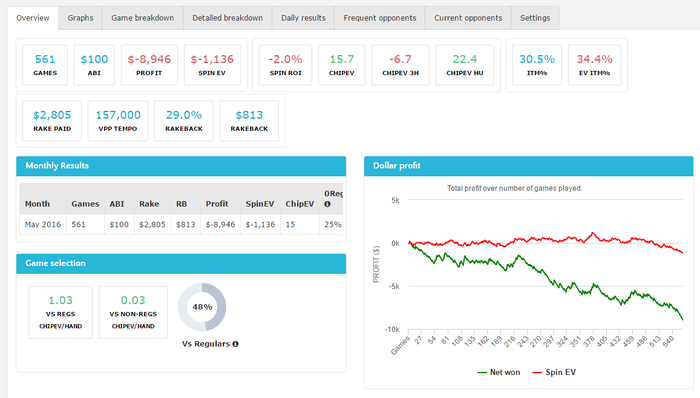Click the 22.4 ChipEV HU card
Image resolution: width=700 pixels, height=398 pixels.
[465, 65]
